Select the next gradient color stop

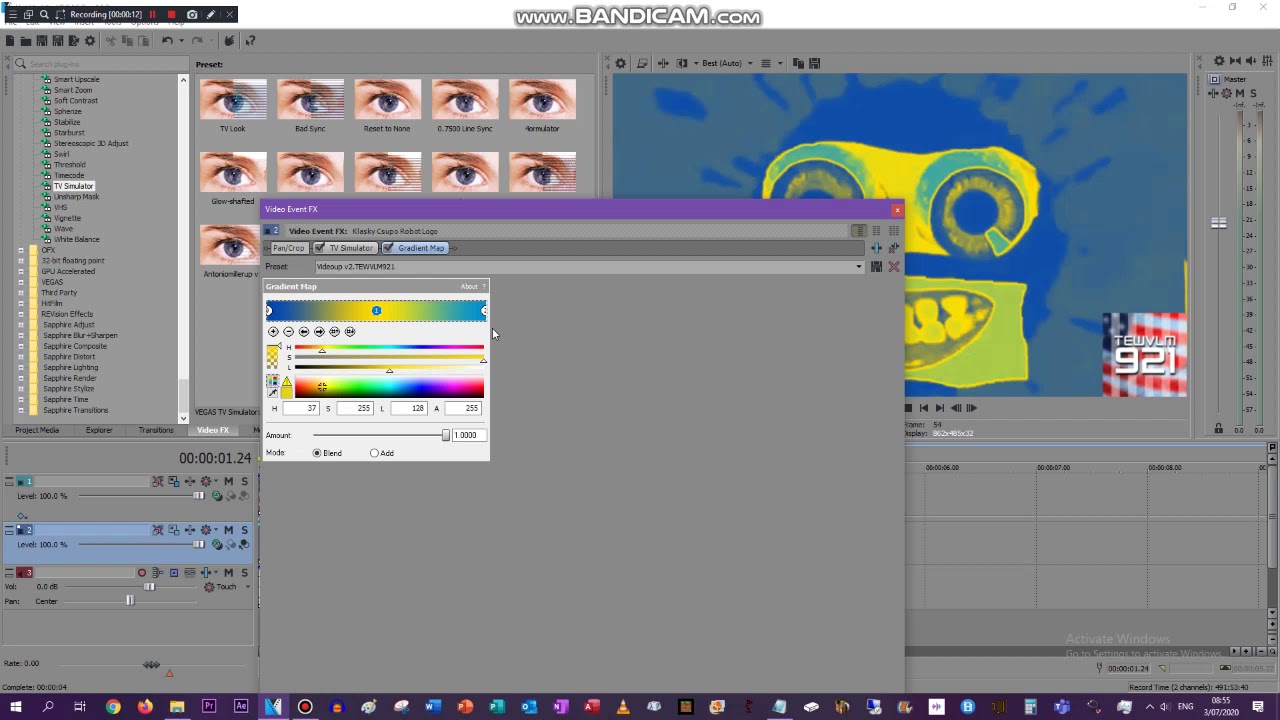(319, 331)
